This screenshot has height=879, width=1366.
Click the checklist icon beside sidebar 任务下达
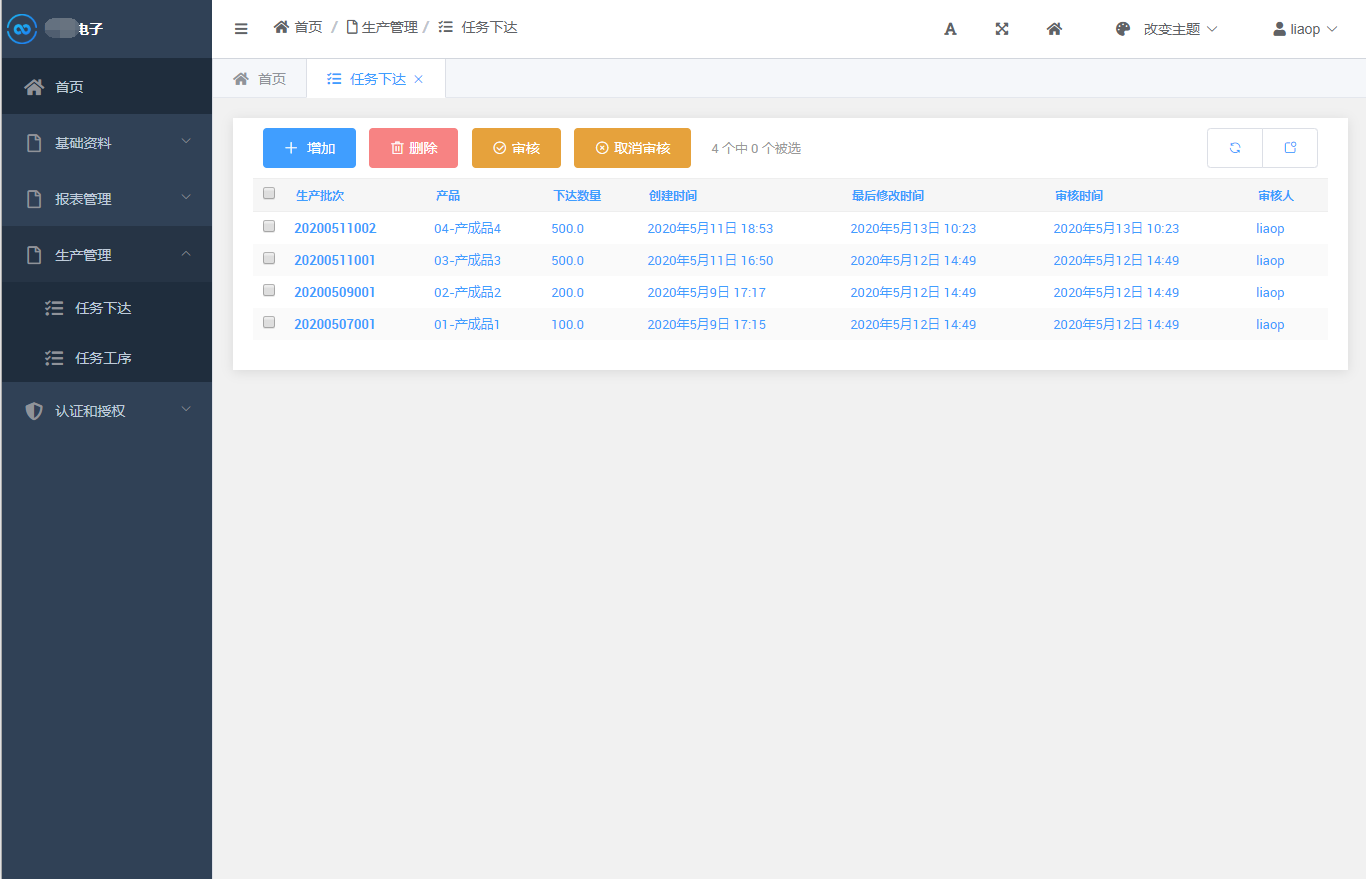tap(55, 308)
